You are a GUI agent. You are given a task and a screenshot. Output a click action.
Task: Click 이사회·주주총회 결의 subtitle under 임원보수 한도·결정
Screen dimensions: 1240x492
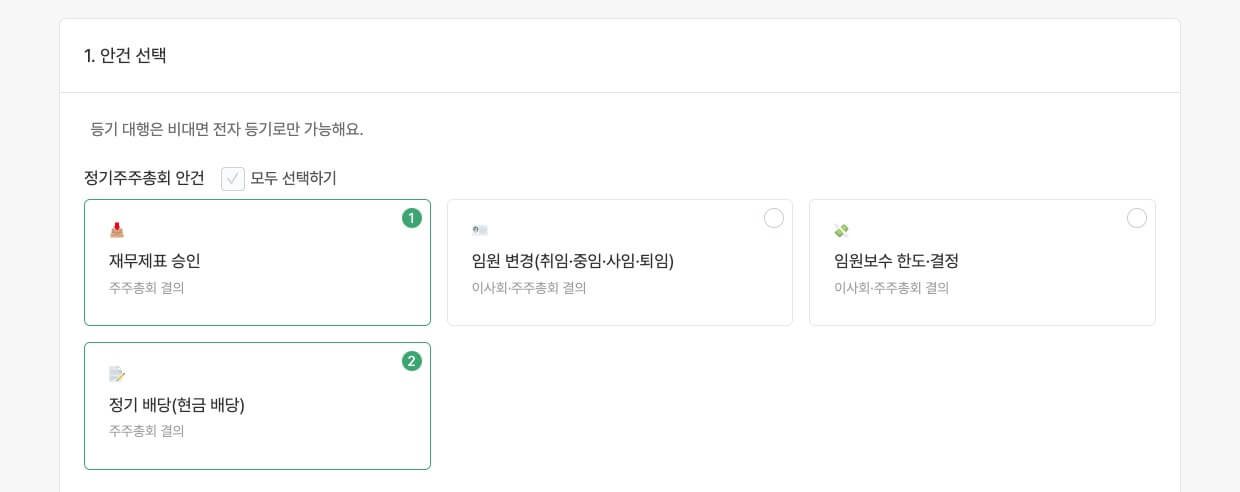click(891, 288)
